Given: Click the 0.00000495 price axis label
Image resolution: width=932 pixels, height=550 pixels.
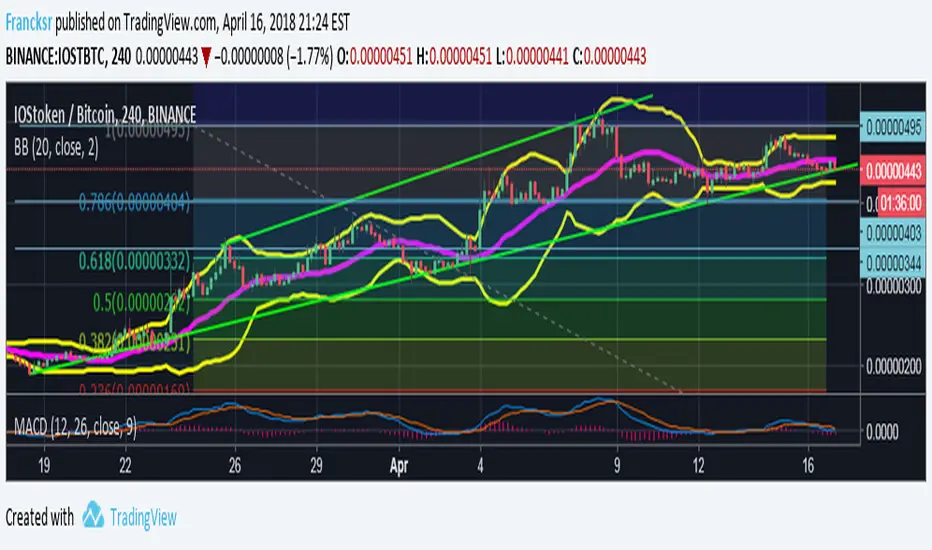Looking at the screenshot, I should (x=893, y=127).
